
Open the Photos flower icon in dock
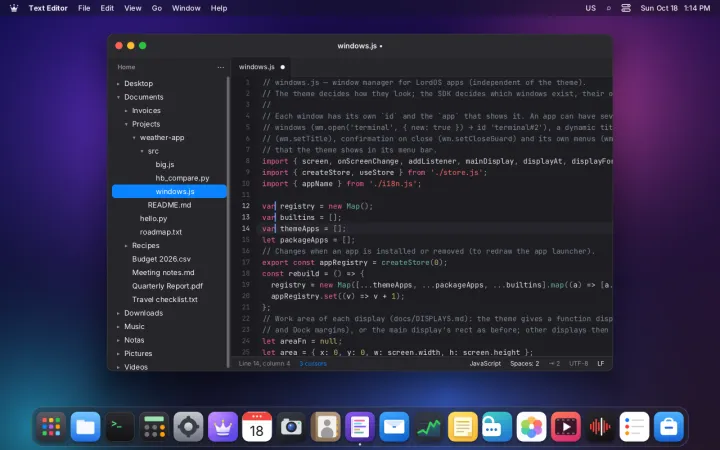tap(531, 427)
